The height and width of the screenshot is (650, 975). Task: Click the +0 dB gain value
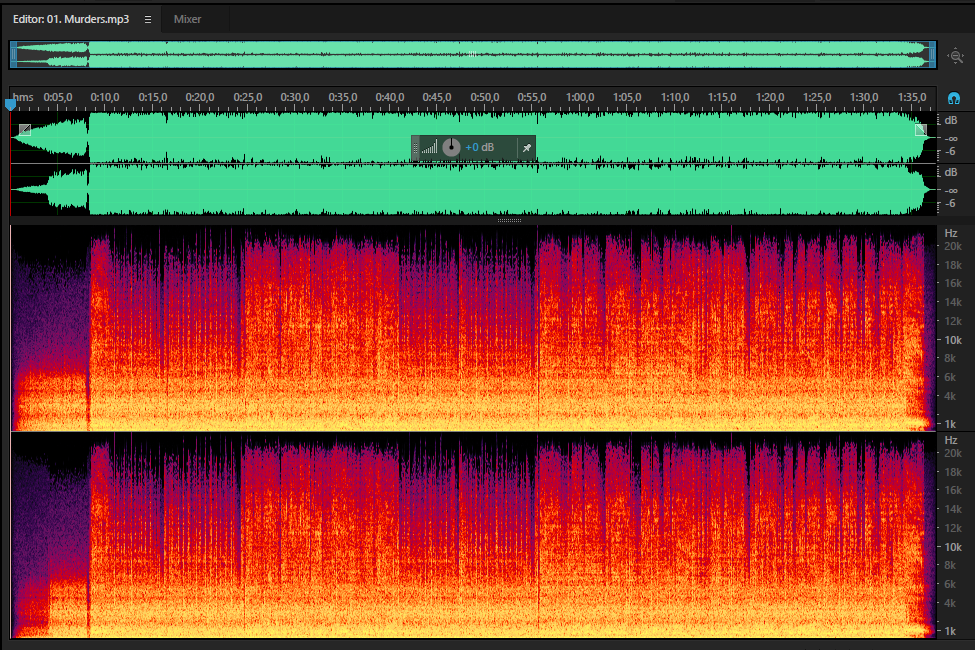(x=479, y=147)
